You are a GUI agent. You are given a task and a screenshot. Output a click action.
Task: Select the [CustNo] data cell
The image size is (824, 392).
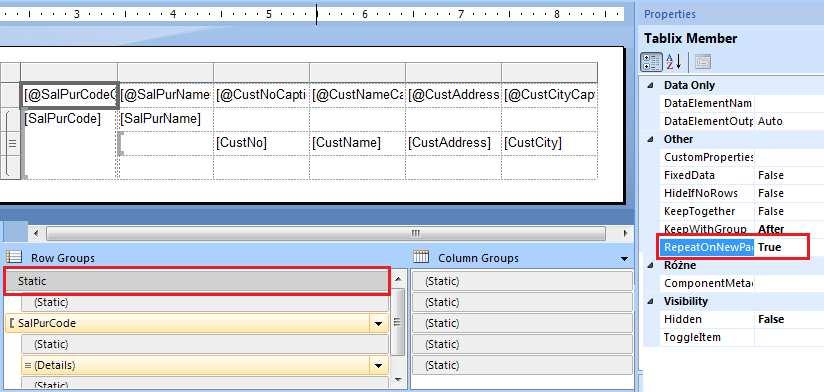[x=261, y=143]
